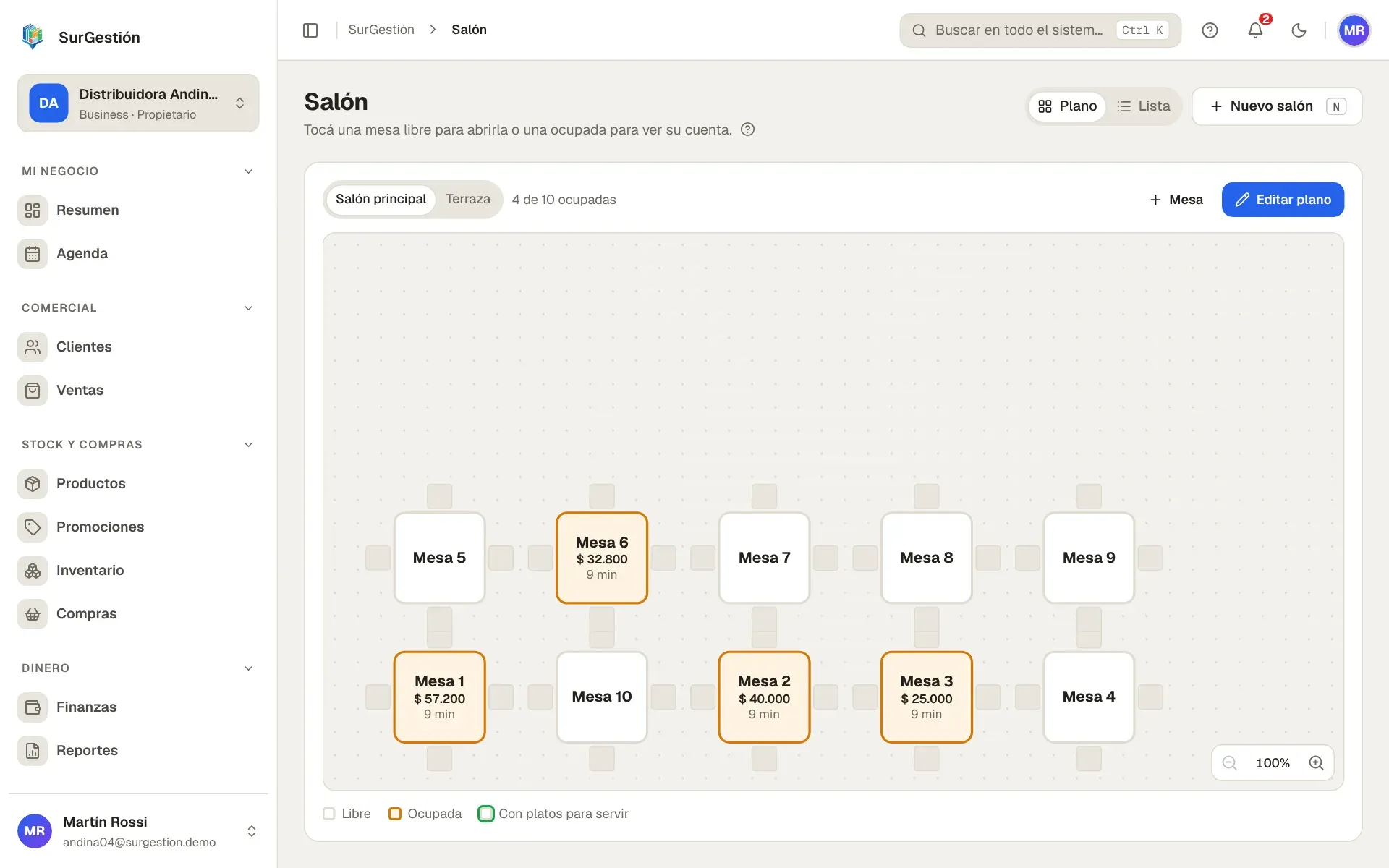
Task: Toggle the sidebar panel icon
Action: tap(310, 30)
